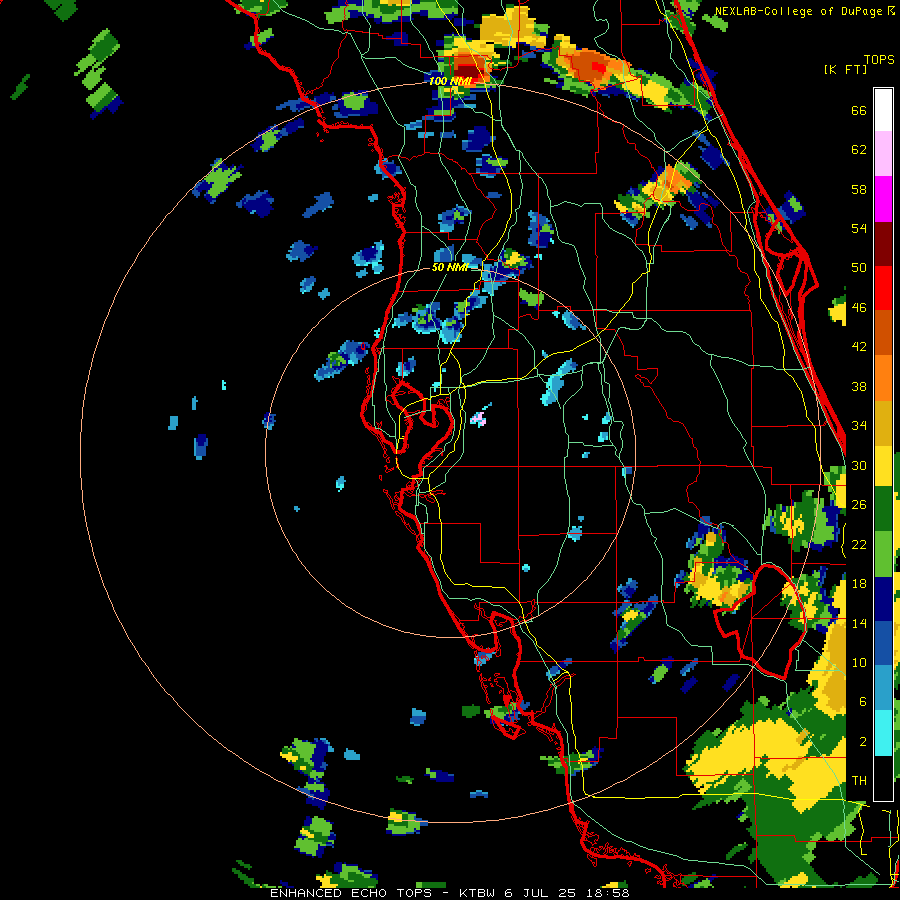Click the NEXLAB-College of DuPage credit text

coord(800,11)
